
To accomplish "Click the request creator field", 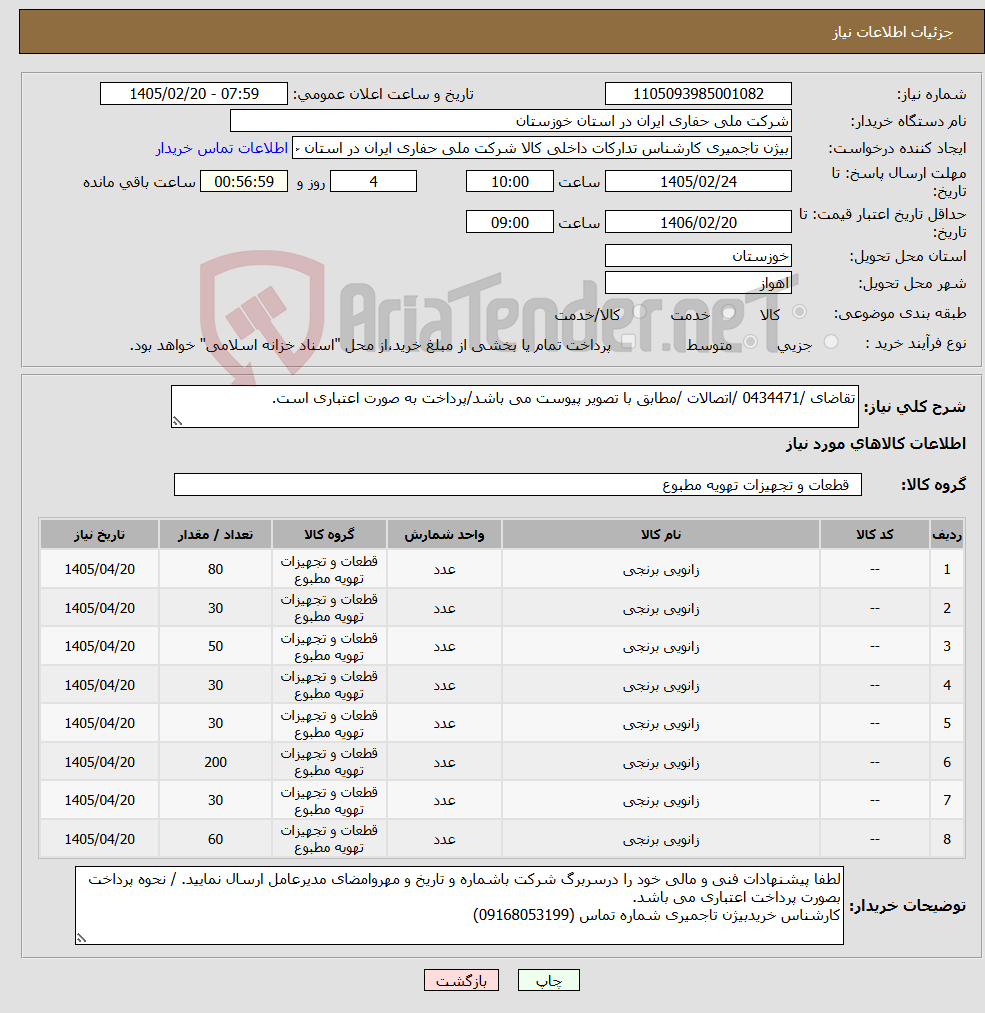I will (541, 148).
